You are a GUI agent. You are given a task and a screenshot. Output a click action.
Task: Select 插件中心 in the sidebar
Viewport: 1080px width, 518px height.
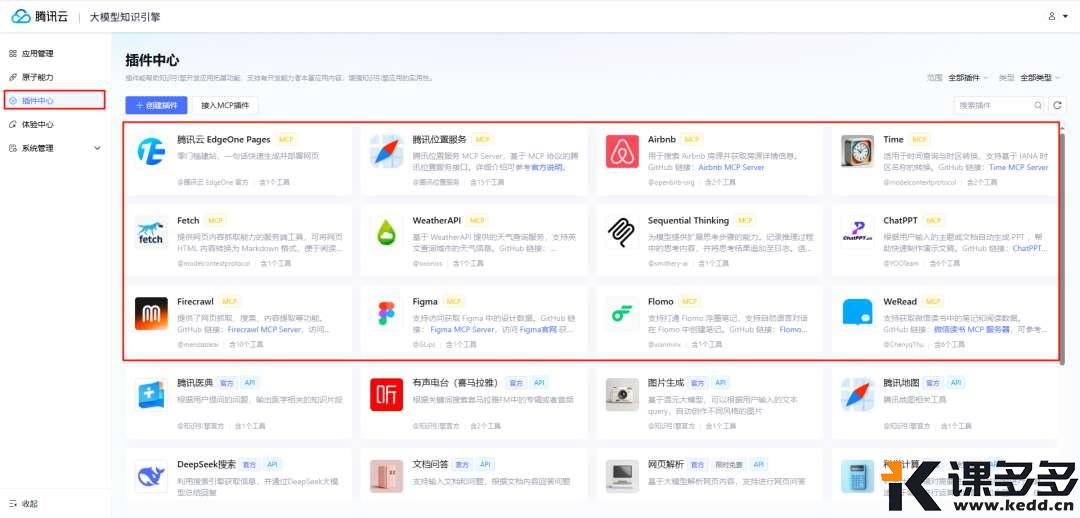click(55, 101)
